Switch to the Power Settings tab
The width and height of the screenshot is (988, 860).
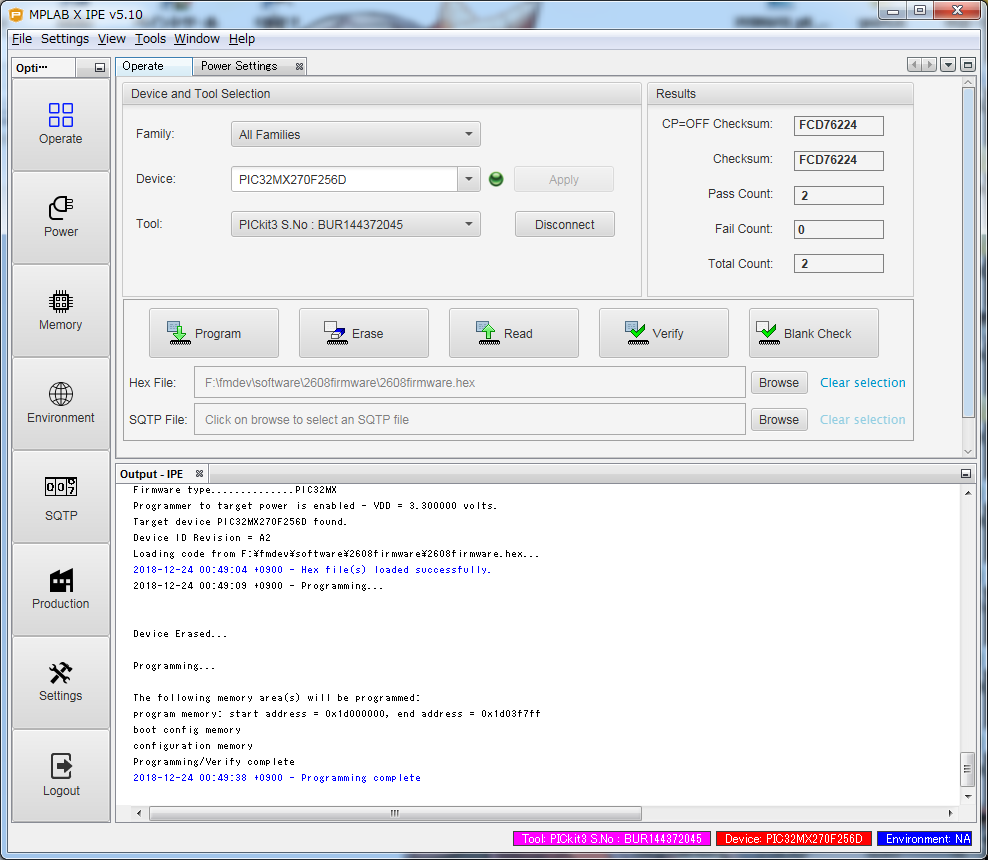pyautogui.click(x=239, y=66)
